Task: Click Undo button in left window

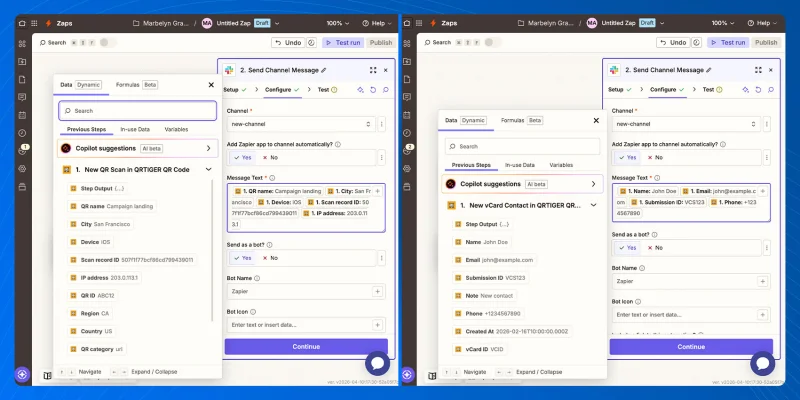Action: coord(288,42)
